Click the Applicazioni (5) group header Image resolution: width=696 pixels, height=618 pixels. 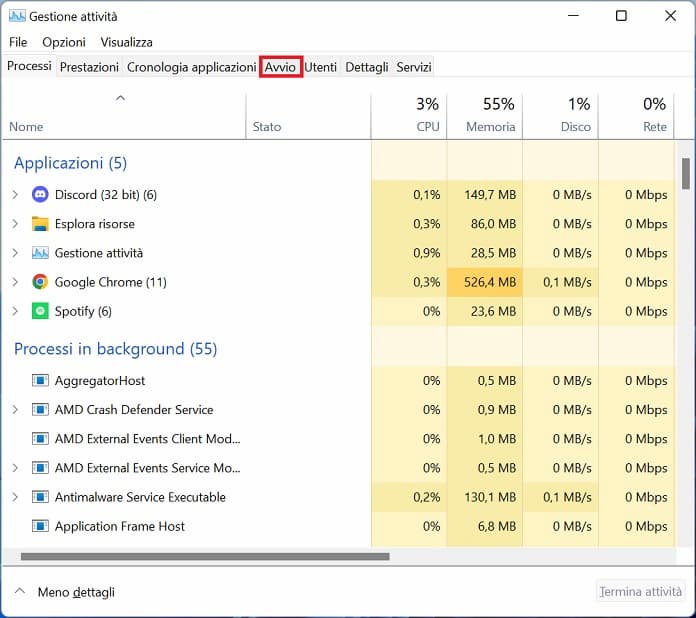click(71, 163)
